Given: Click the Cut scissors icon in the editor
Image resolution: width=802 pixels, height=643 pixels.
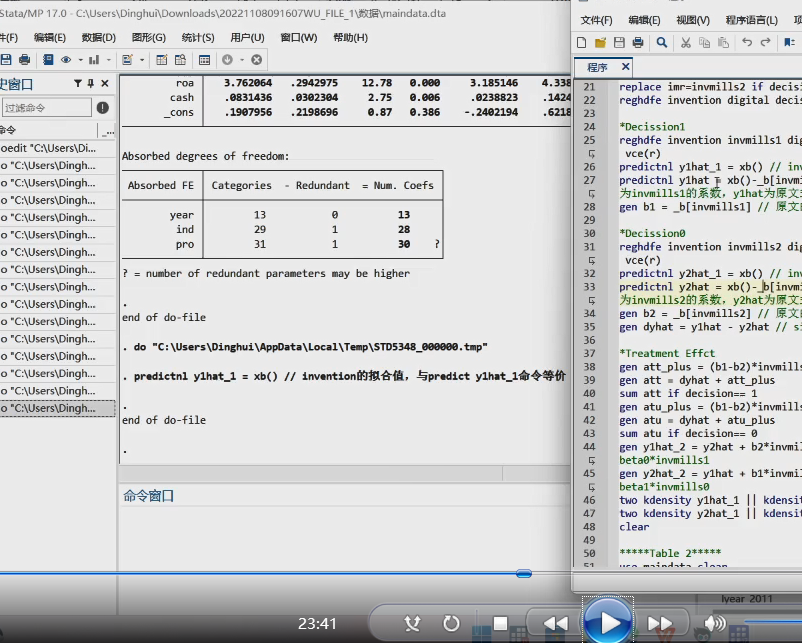Looking at the screenshot, I should [x=686, y=42].
